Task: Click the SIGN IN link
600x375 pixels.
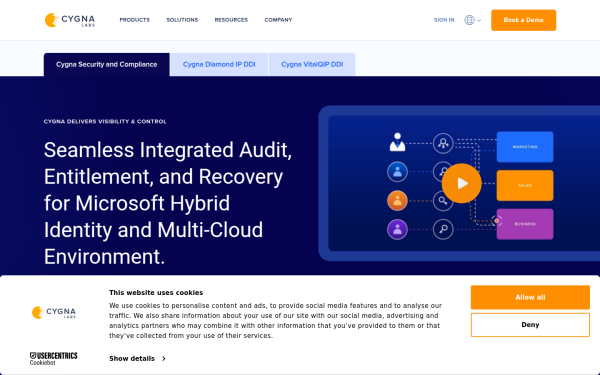Action: (x=444, y=20)
